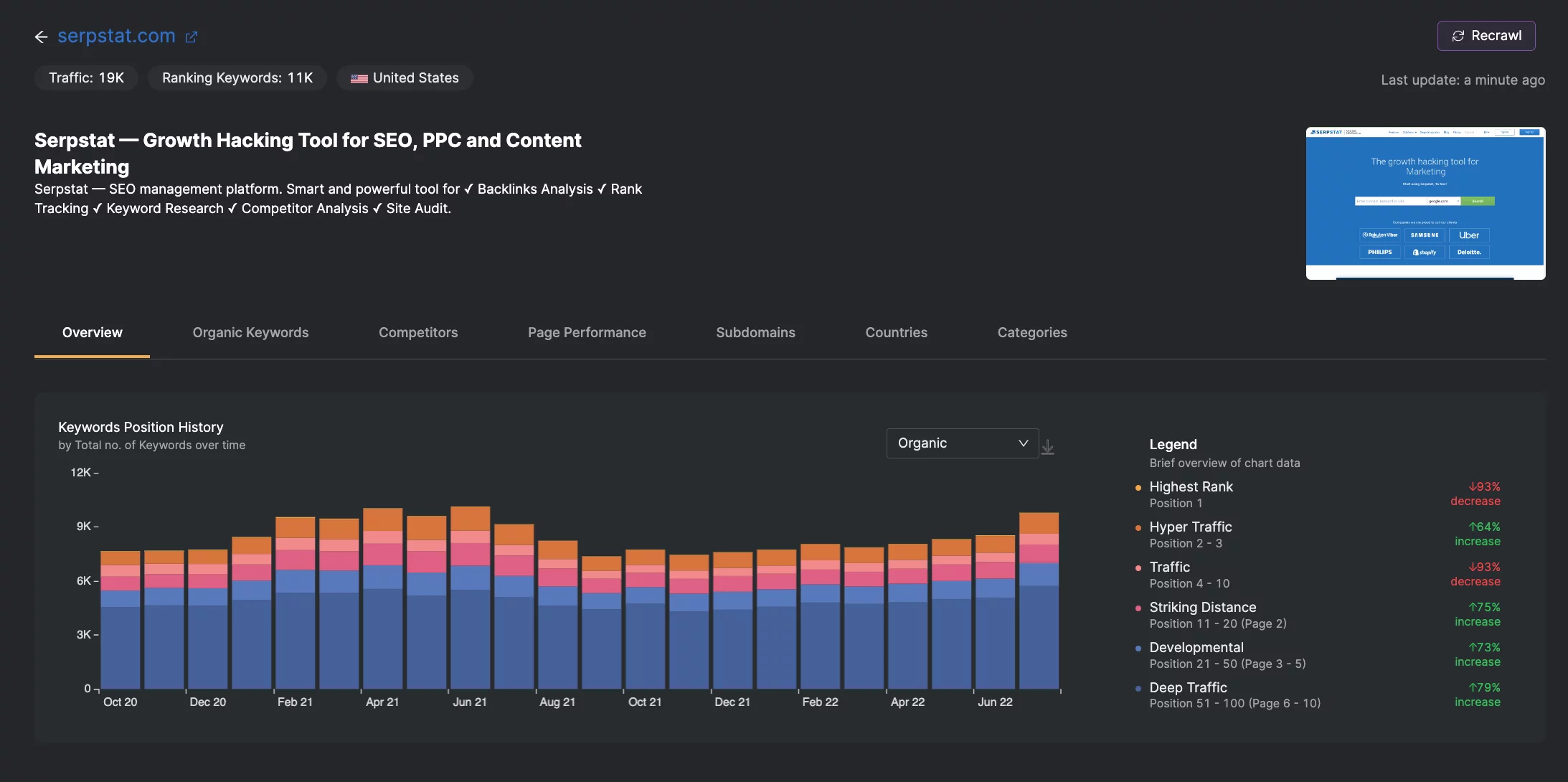Image resolution: width=1568 pixels, height=782 pixels.
Task: Click the serpstat.com site thumbnail preview
Action: tap(1425, 202)
